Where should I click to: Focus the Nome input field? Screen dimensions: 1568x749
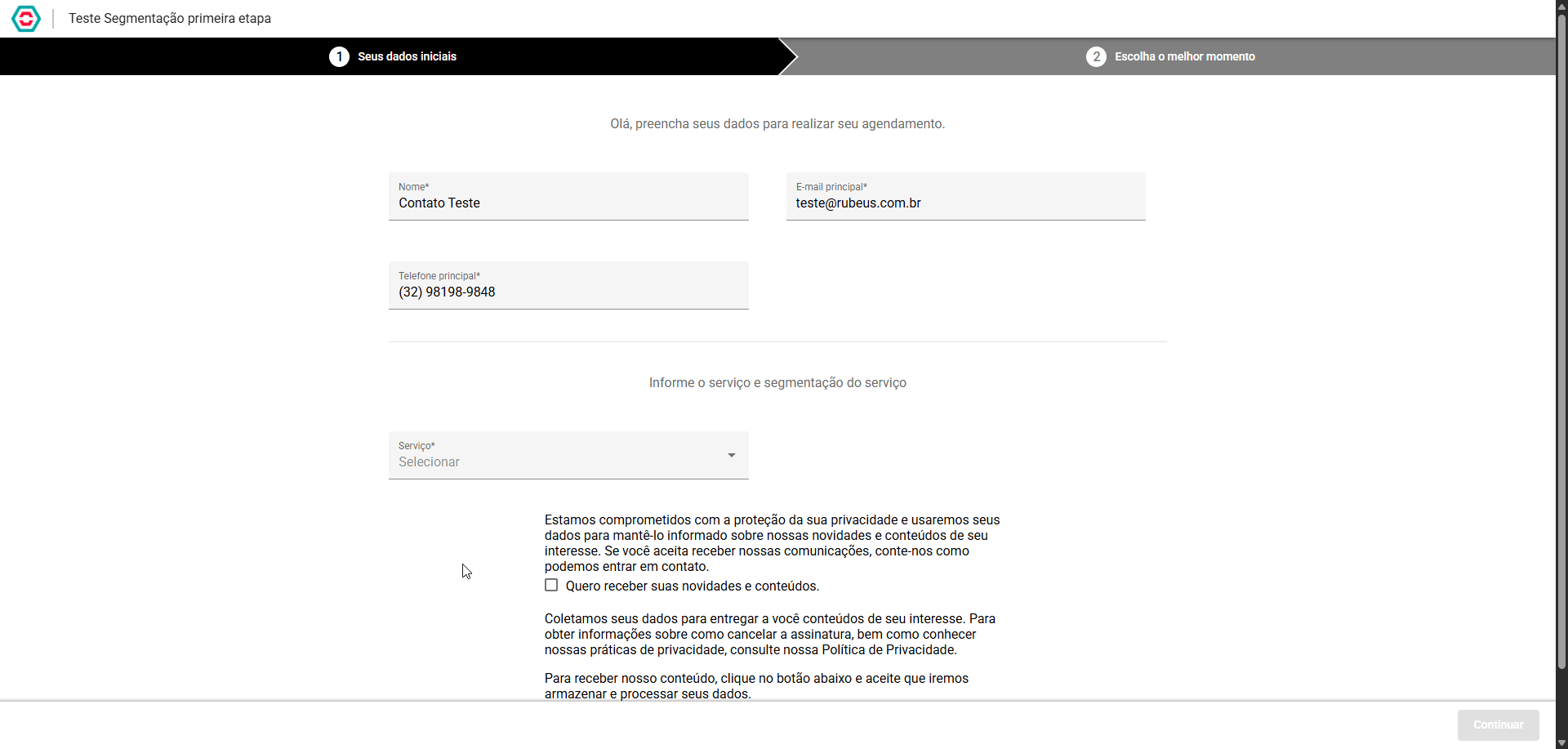568,196
